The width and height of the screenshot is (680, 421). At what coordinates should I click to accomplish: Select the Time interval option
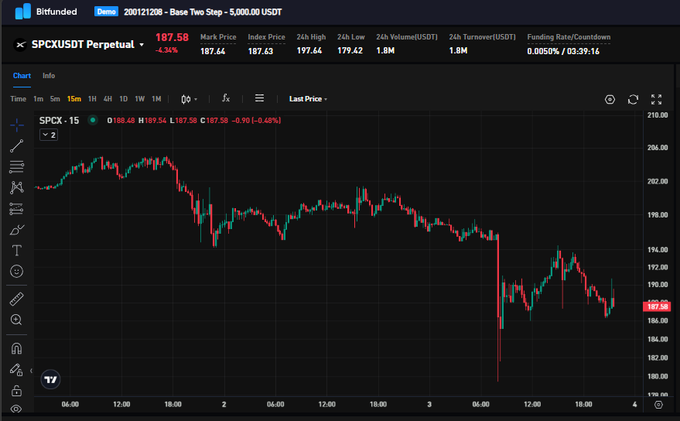[18, 99]
